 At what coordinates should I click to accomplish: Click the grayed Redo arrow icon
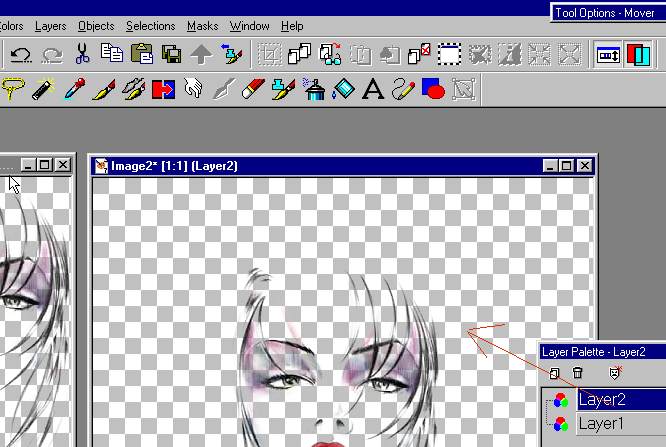tap(52, 55)
